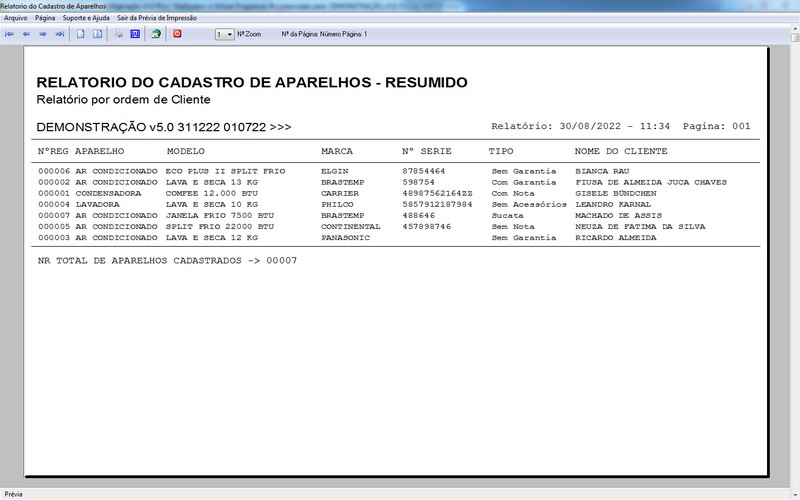Show single page view icon
The image size is (800, 500).
click(81, 34)
